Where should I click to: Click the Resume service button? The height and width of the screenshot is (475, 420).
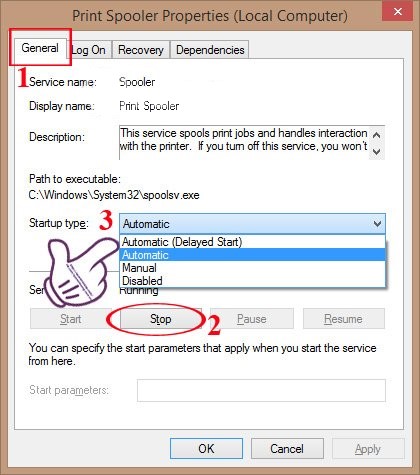pos(343,319)
